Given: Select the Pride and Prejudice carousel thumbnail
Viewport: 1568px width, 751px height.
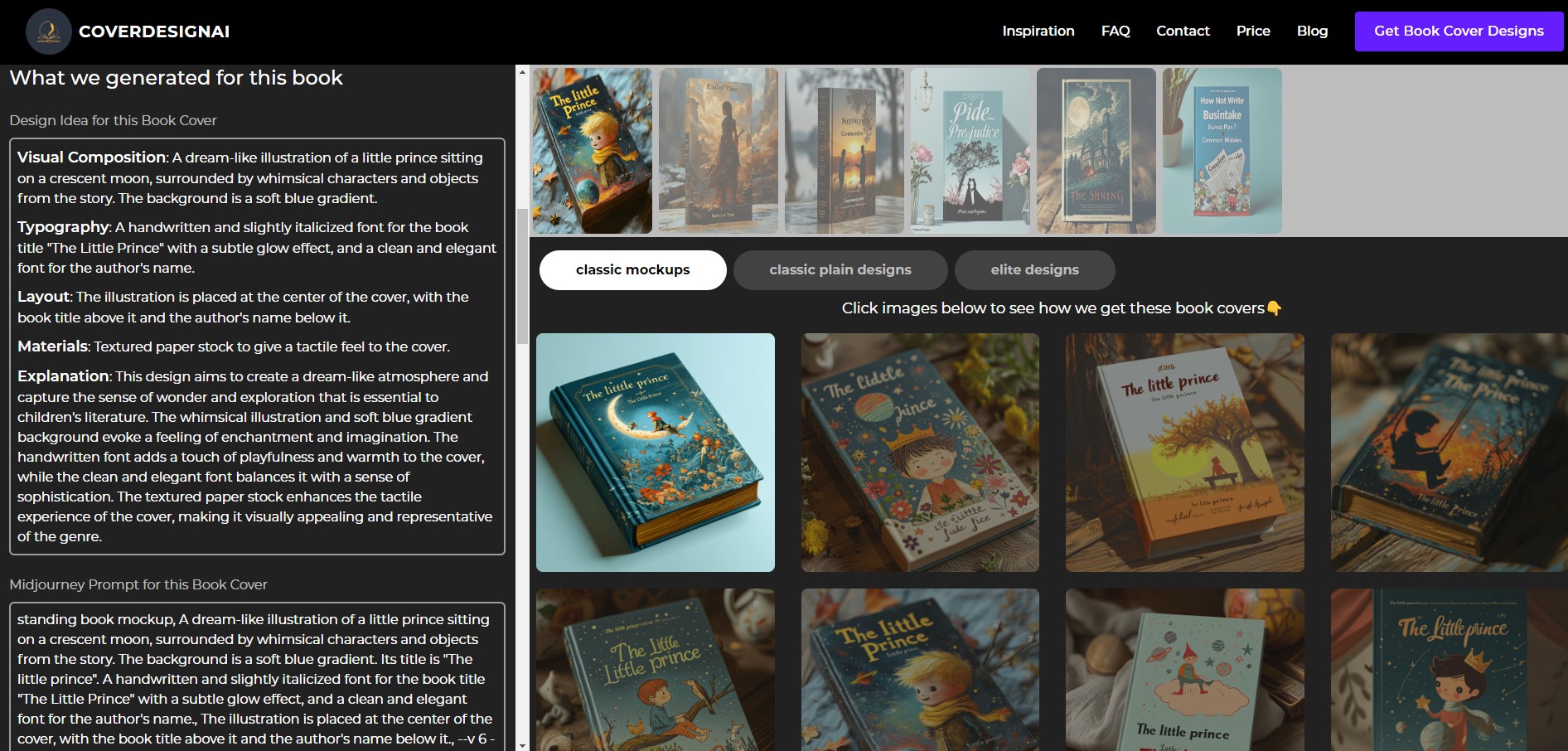Looking at the screenshot, I should [970, 151].
